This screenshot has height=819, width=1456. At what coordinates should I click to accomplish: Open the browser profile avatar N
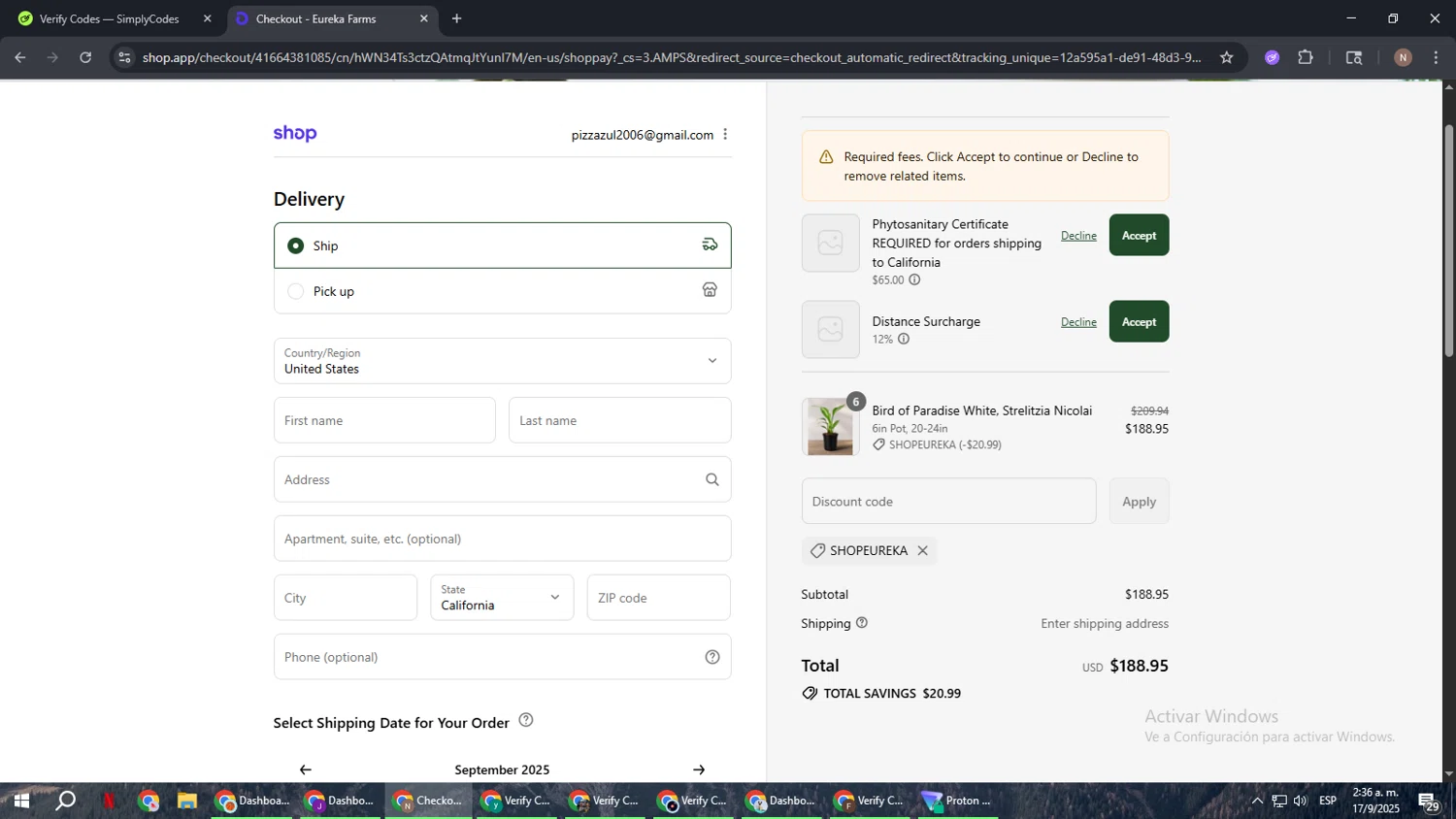click(1403, 57)
